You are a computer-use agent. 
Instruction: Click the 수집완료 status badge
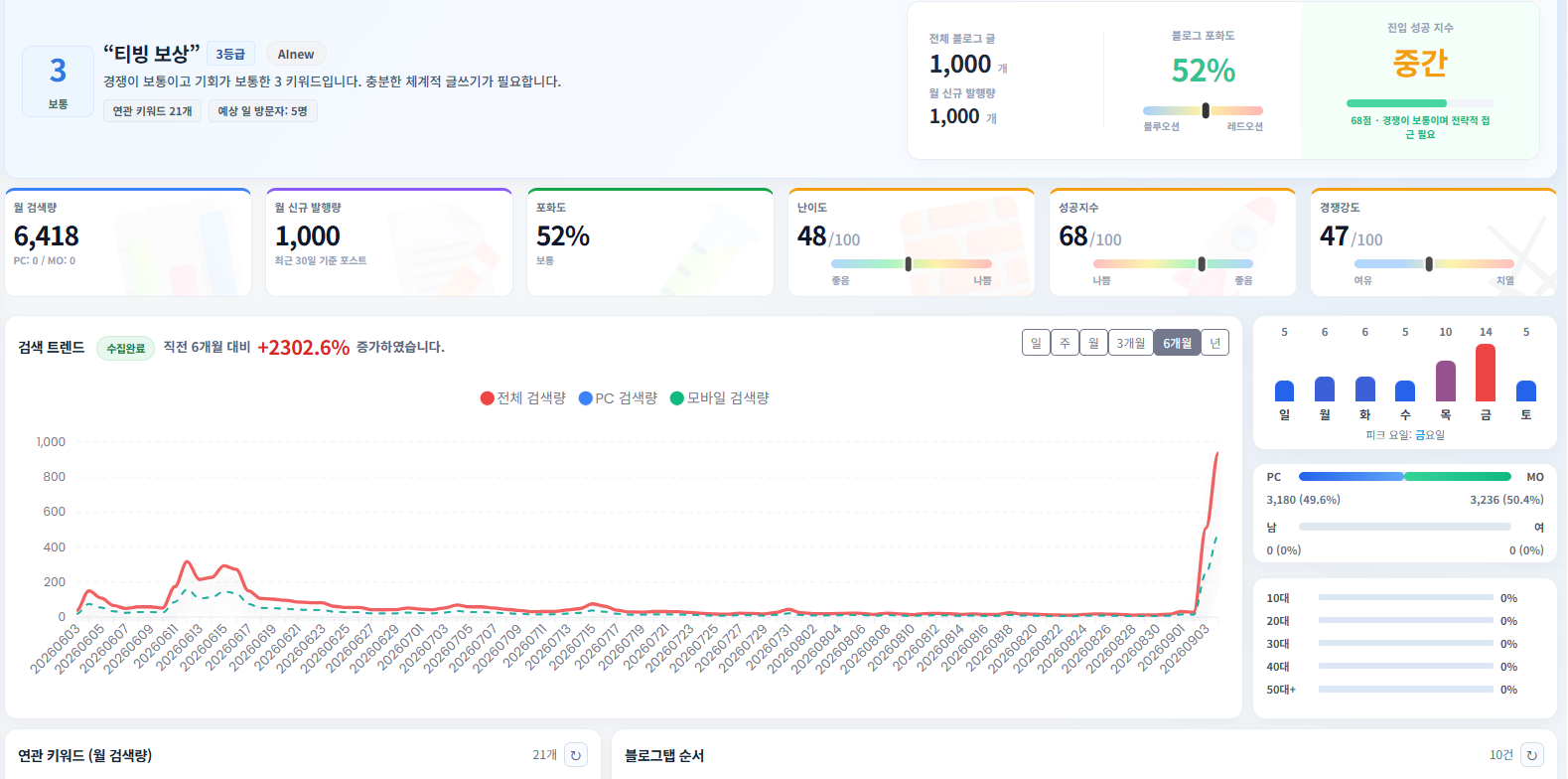pos(126,348)
